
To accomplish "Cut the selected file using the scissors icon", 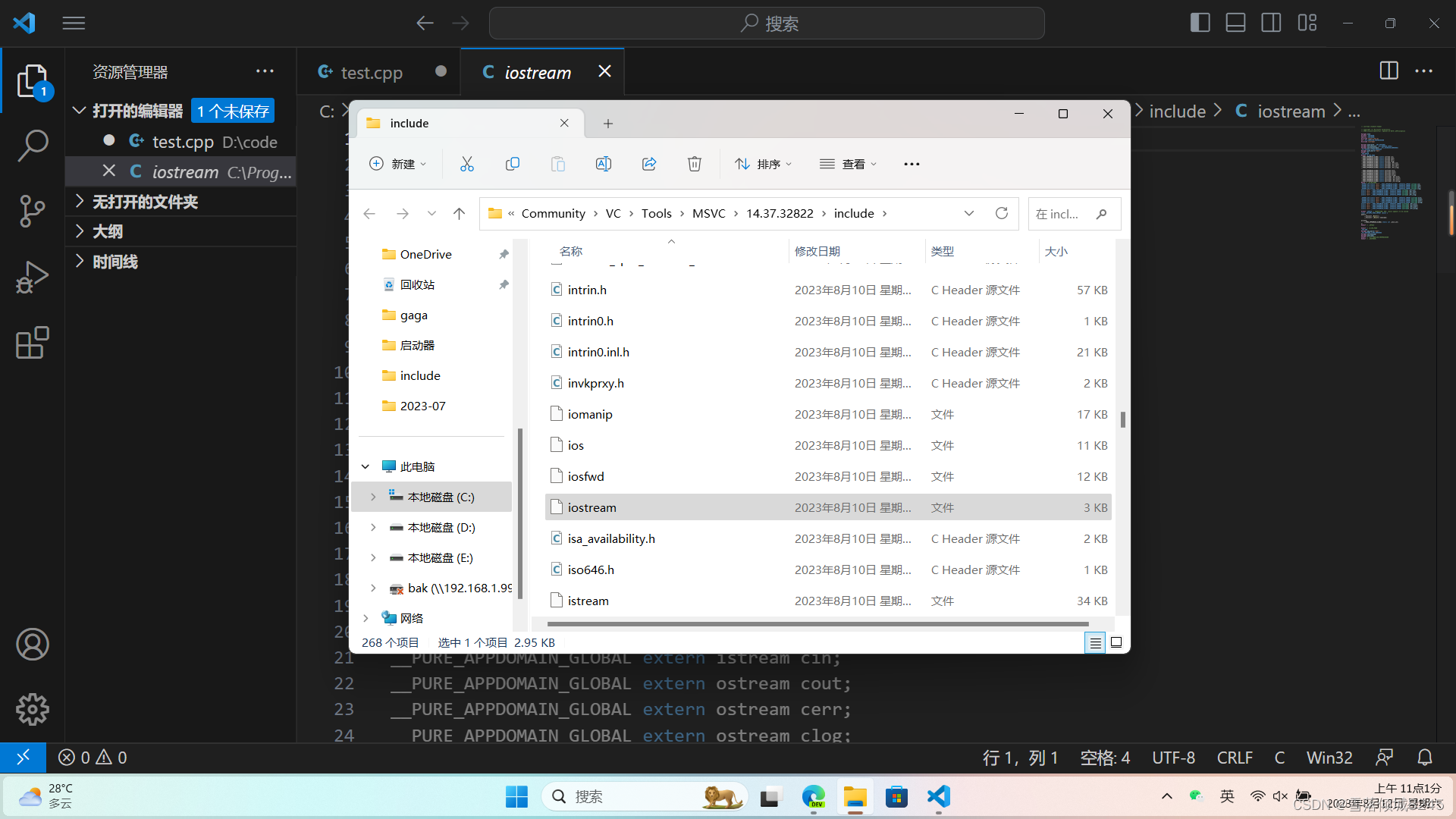I will point(466,164).
